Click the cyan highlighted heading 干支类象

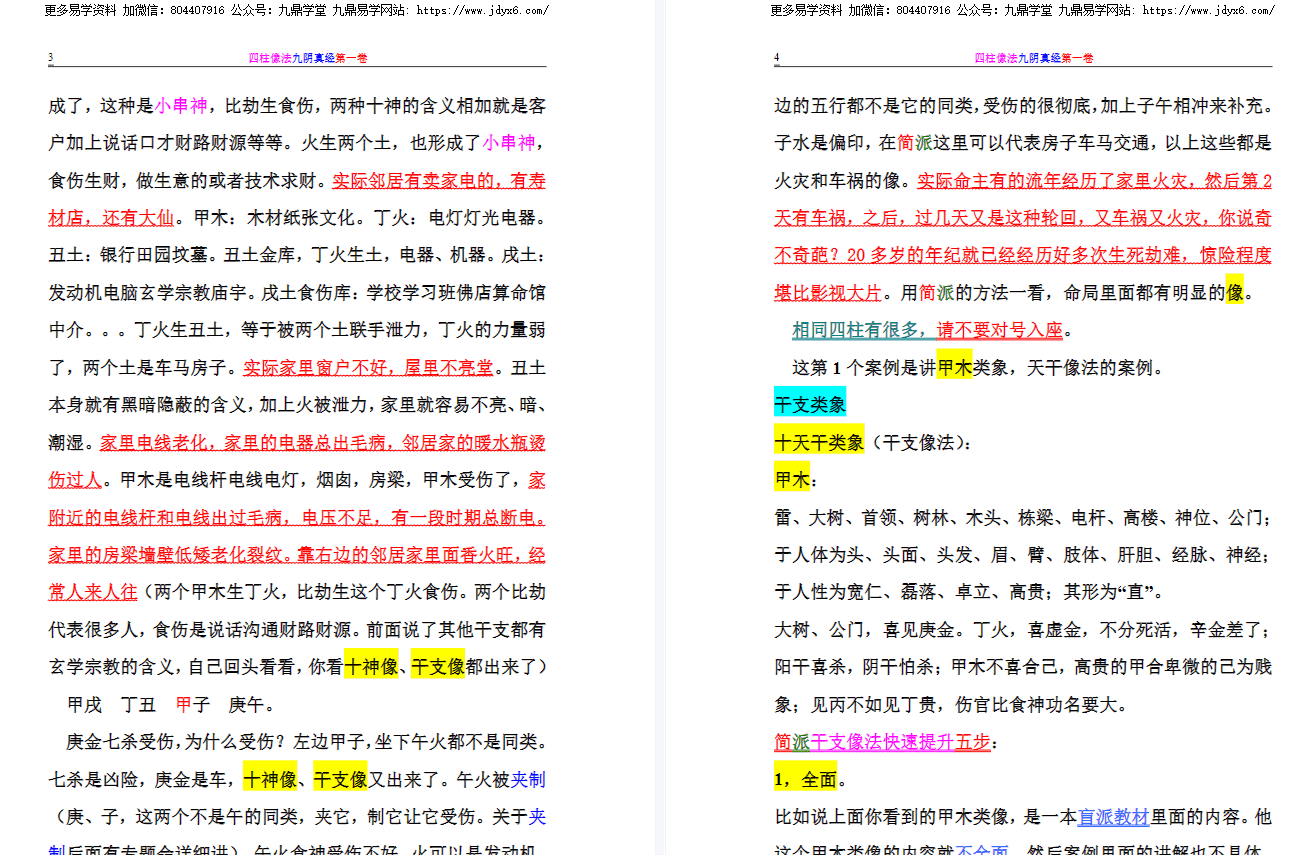click(810, 404)
